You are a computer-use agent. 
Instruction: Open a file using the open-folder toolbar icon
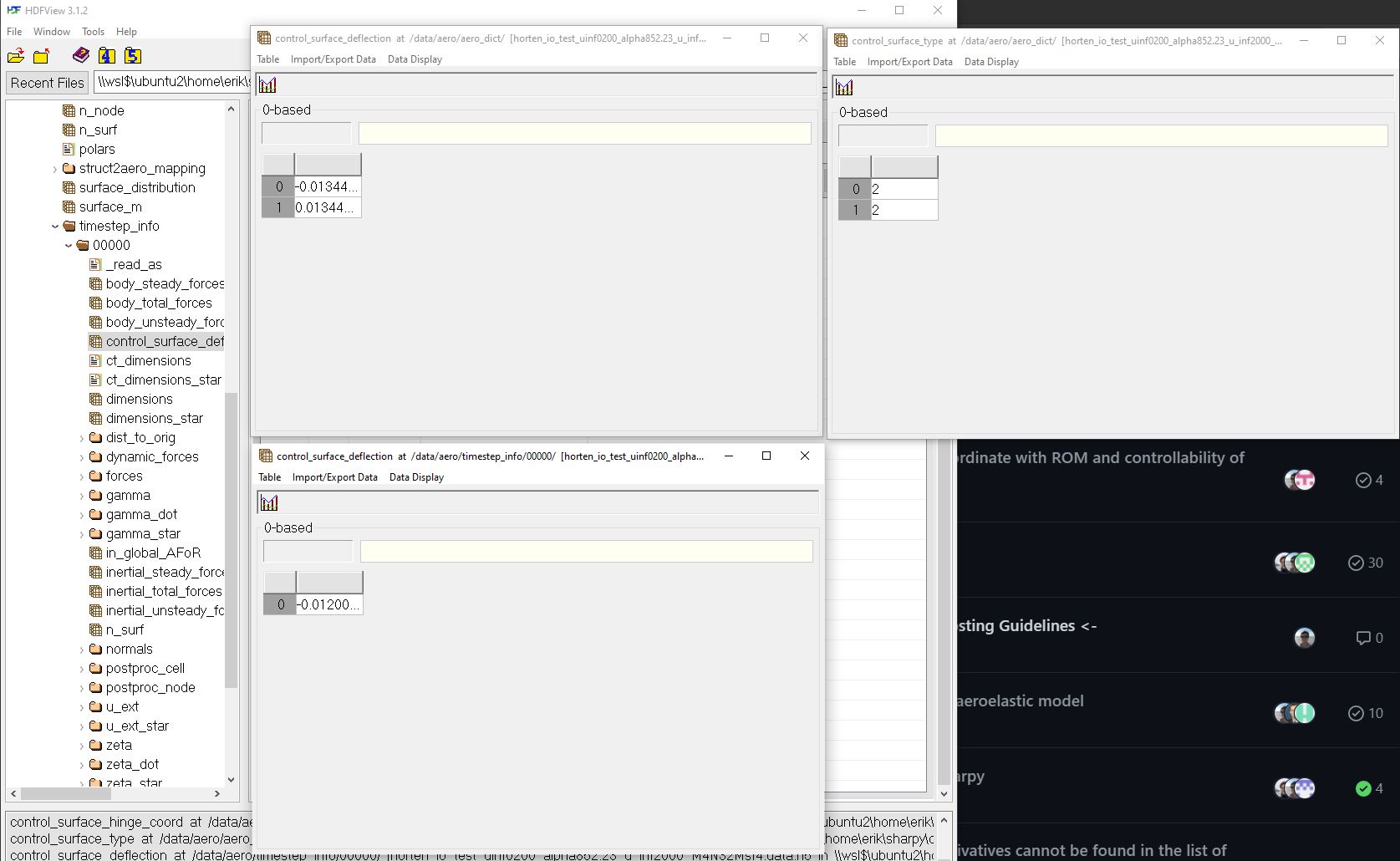point(15,55)
